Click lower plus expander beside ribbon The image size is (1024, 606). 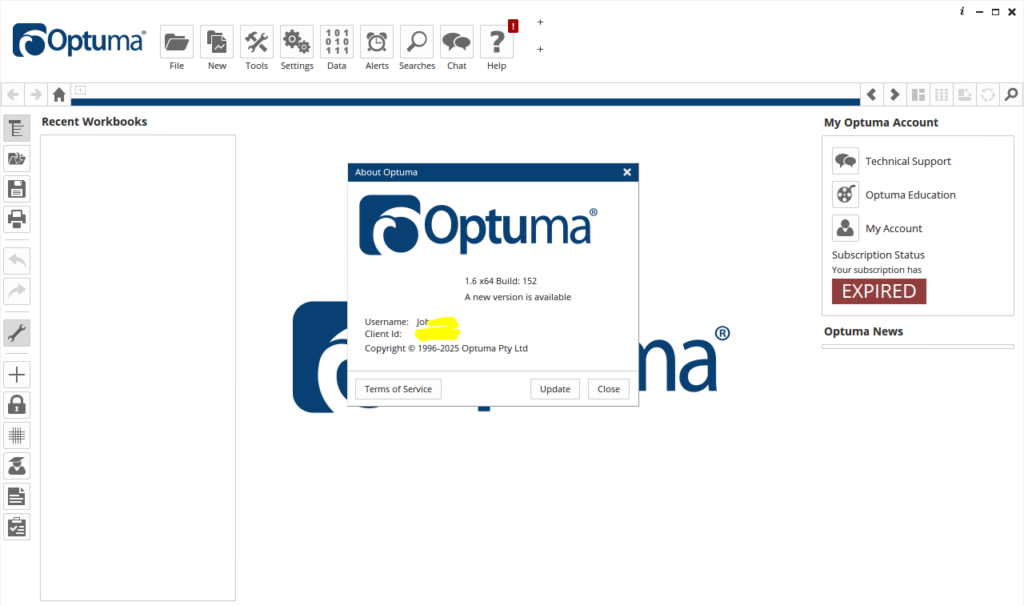[x=540, y=49]
